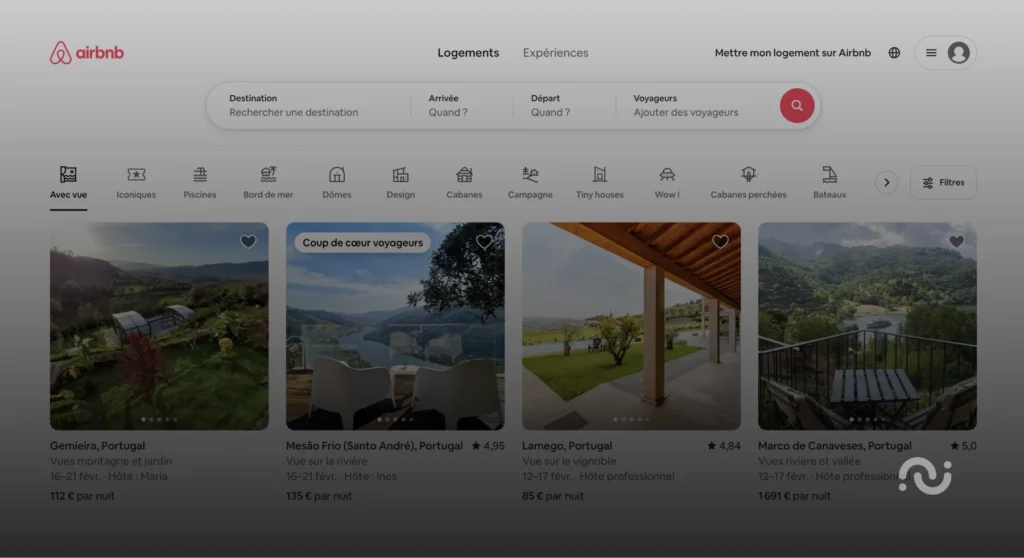The height and width of the screenshot is (558, 1024).
Task: Select the Wow ! category icon
Action: [667, 174]
